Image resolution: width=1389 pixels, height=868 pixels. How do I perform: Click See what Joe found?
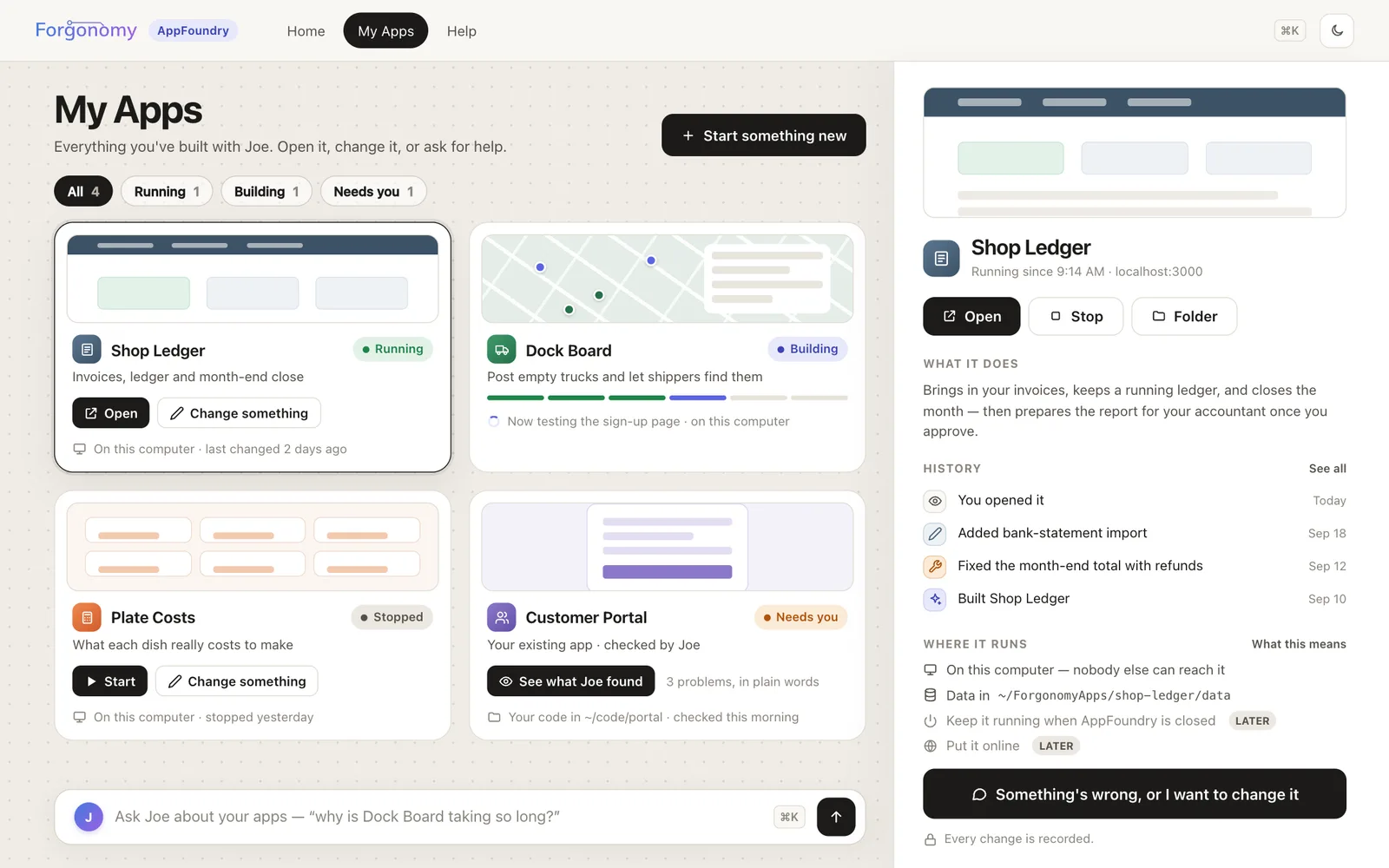tap(571, 681)
